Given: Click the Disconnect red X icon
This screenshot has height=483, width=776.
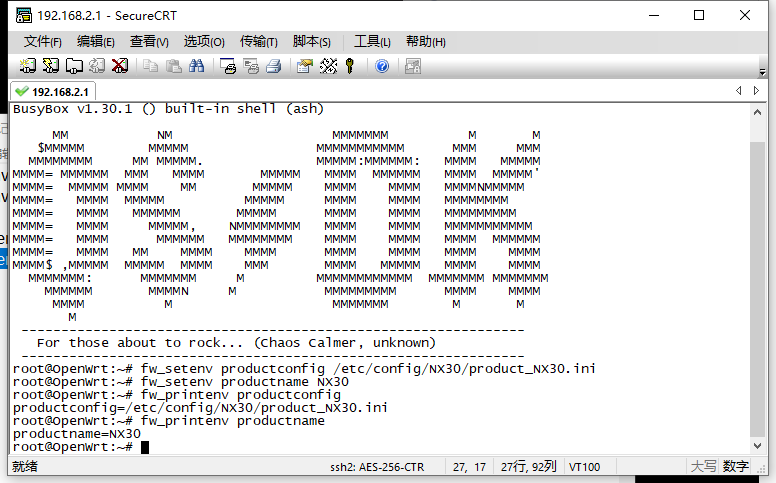Looking at the screenshot, I should point(120,66).
